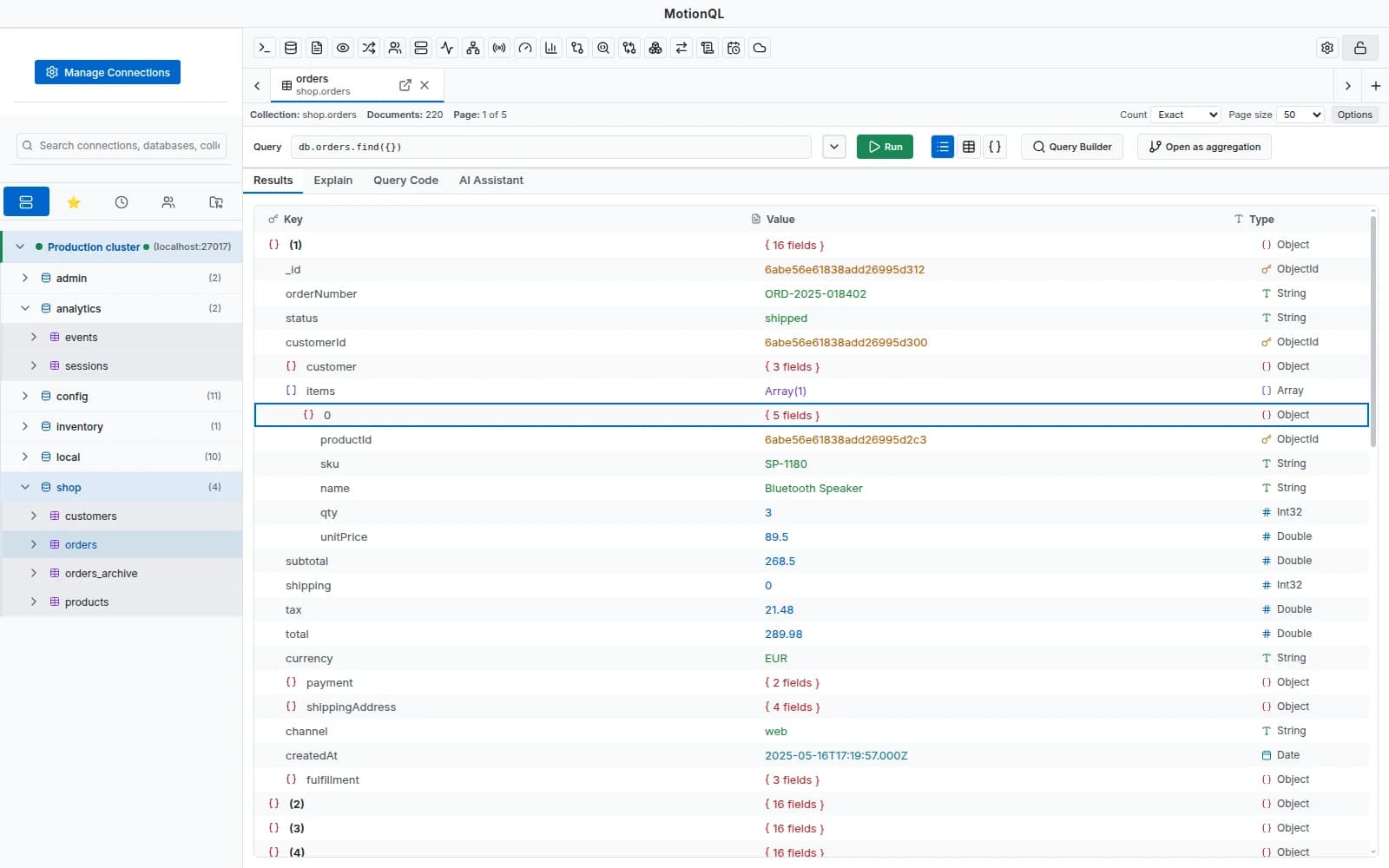
Task: Click the left-right transfer arrows icon
Action: tap(681, 48)
